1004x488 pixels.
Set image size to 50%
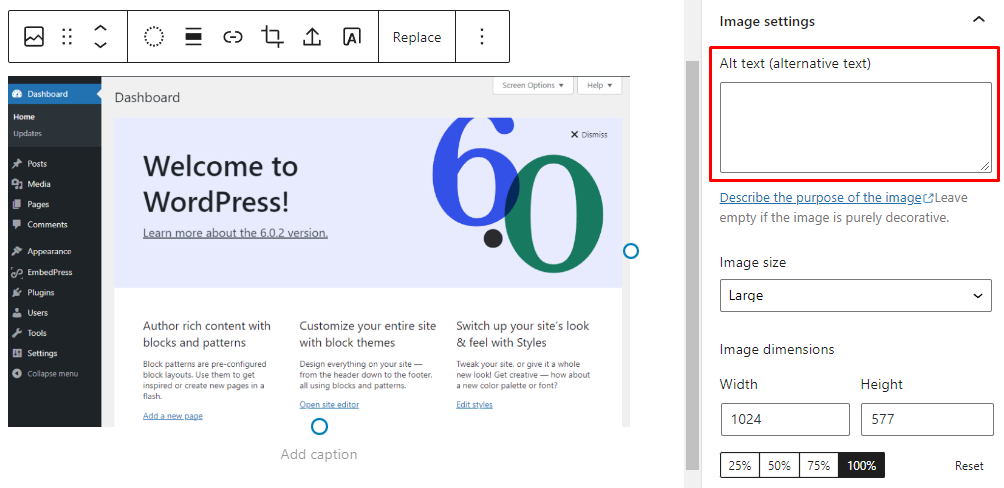coord(779,465)
